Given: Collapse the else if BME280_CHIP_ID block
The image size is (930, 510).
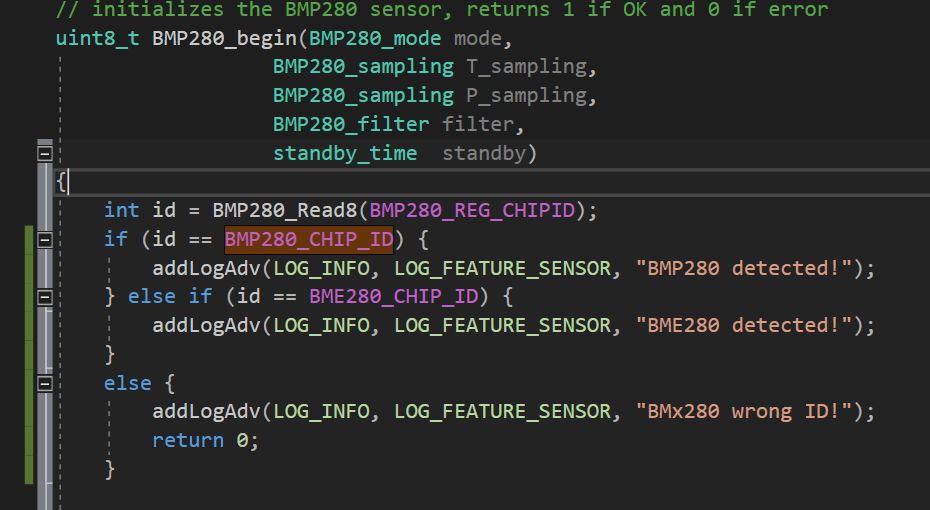Looking at the screenshot, I should click(x=45, y=297).
